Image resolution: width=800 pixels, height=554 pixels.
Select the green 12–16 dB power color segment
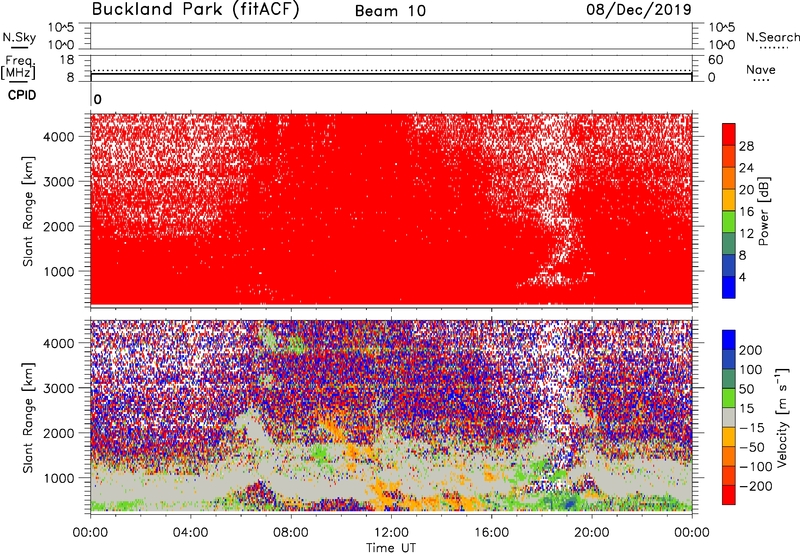click(x=729, y=222)
